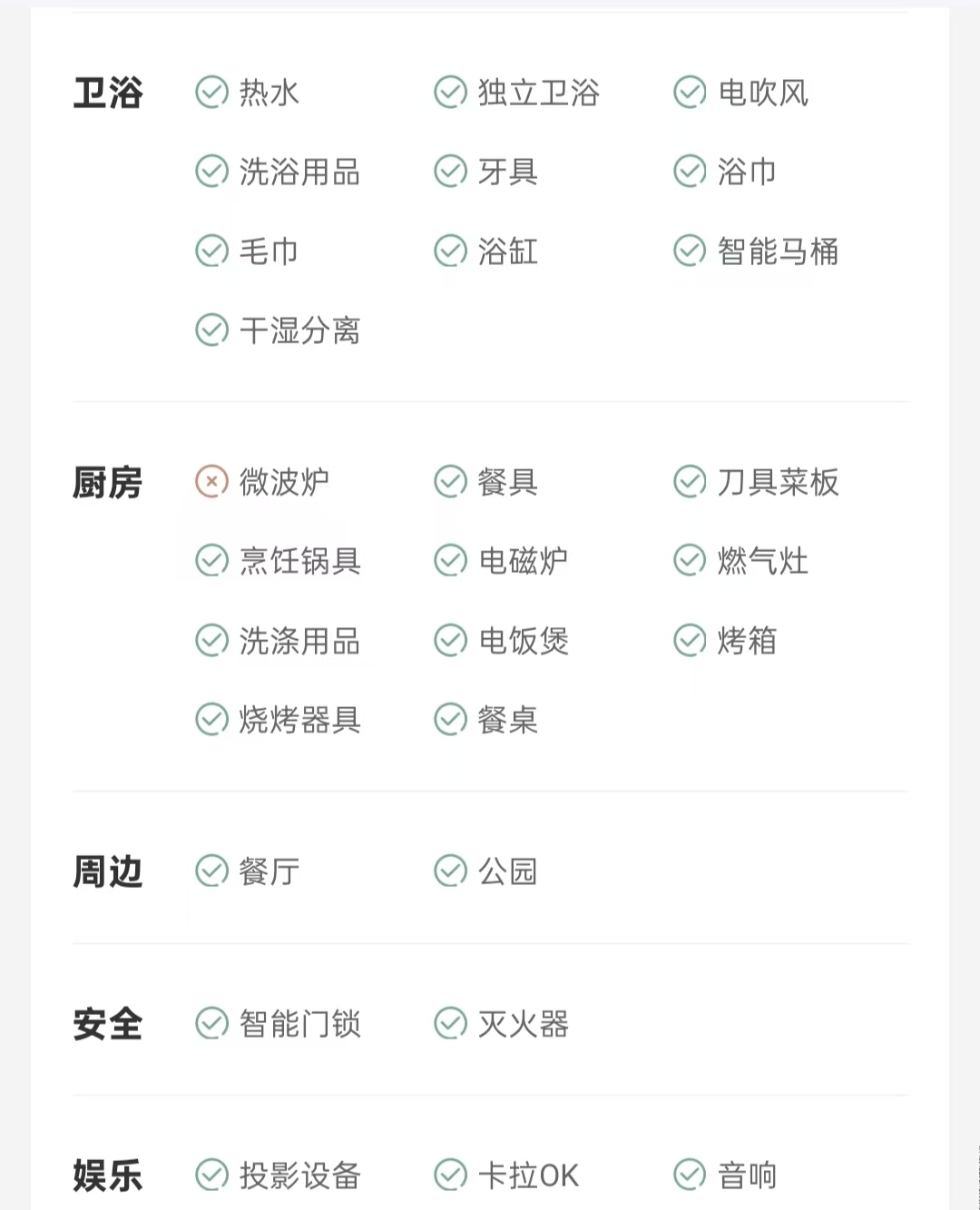The width and height of the screenshot is (980, 1210).
Task: Click the 智能门锁 amenity text
Action: click(300, 1024)
